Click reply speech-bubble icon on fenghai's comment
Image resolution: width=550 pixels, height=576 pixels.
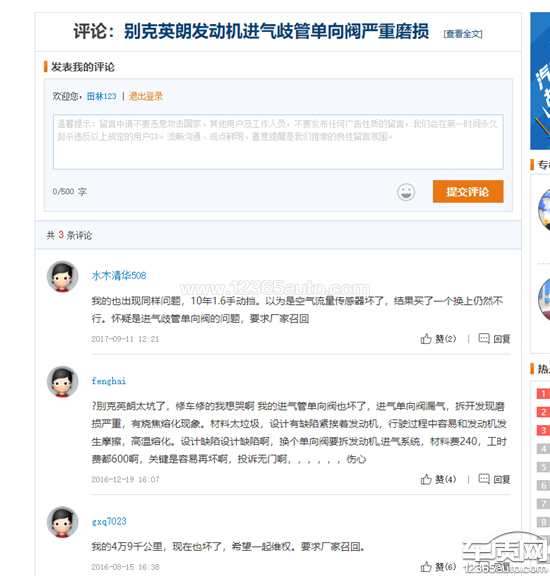(484, 479)
